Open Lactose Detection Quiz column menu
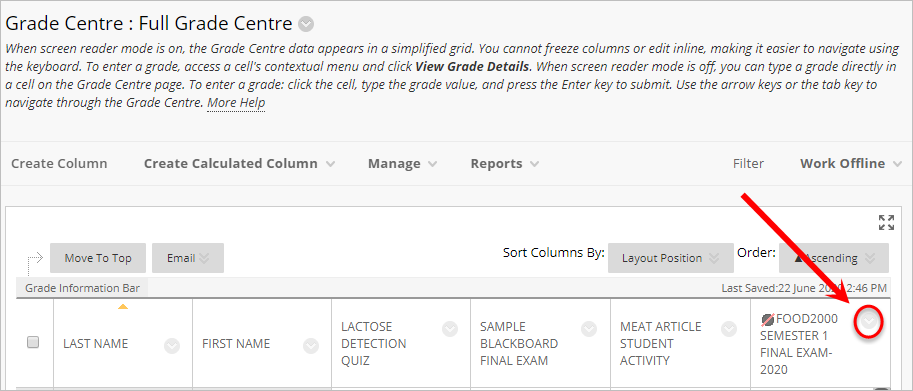 [x=450, y=329]
